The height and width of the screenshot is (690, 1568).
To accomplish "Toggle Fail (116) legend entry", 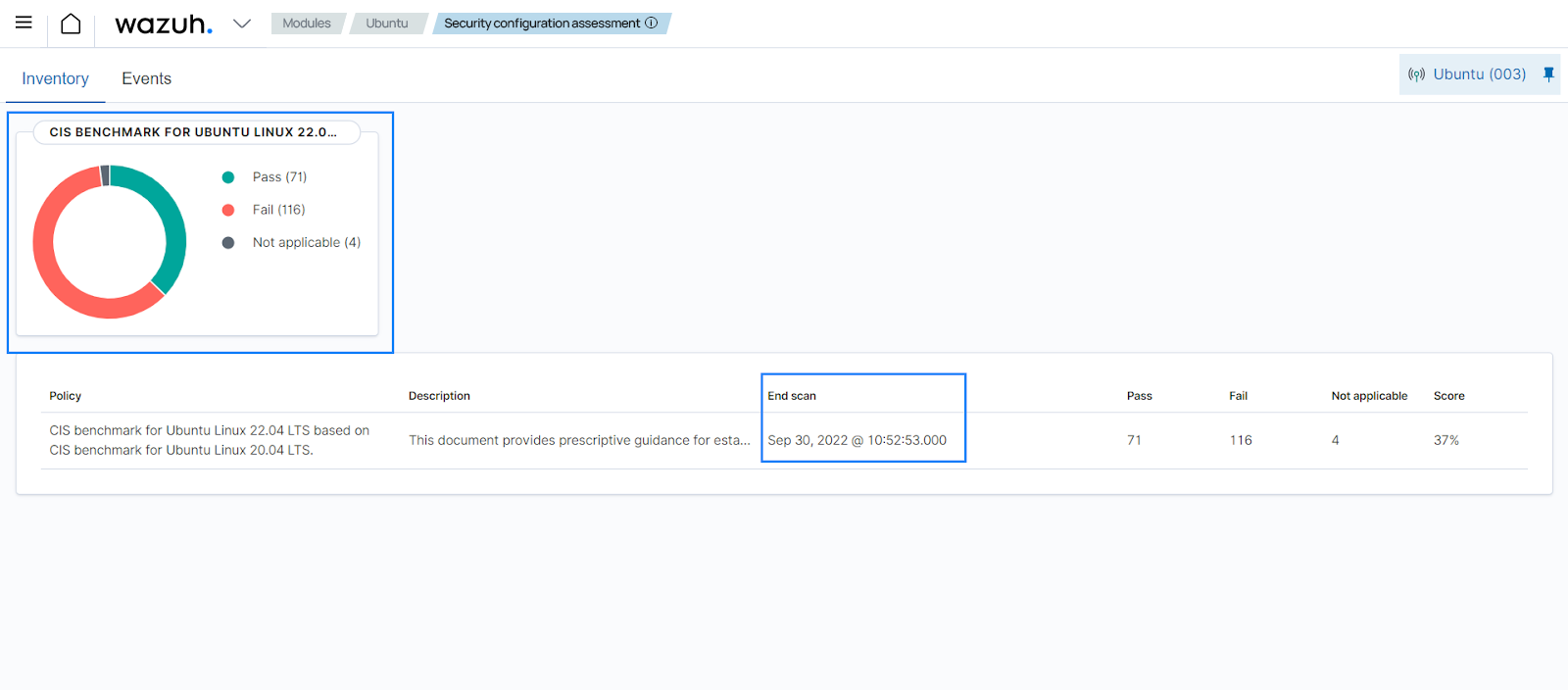I will click(278, 210).
